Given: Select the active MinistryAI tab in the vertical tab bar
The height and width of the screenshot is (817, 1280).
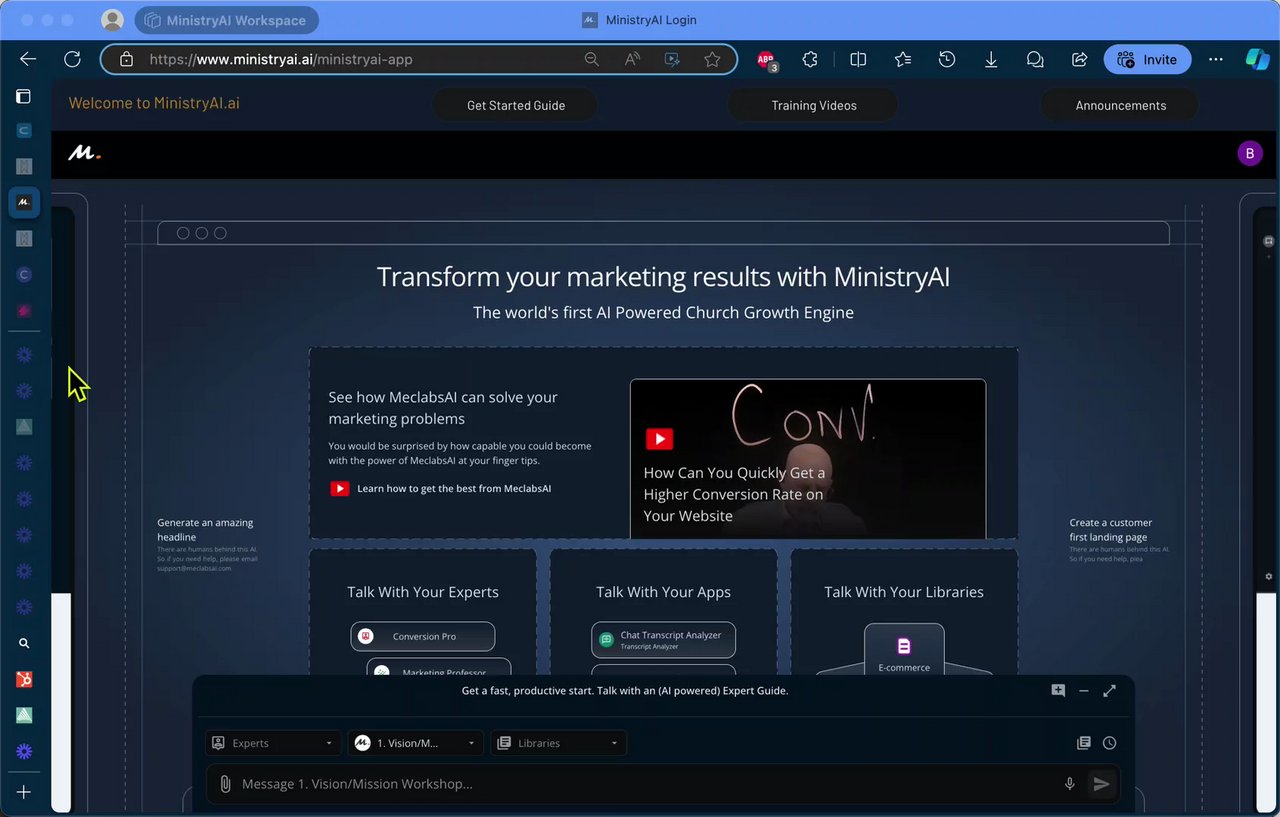Looking at the screenshot, I should [24, 202].
